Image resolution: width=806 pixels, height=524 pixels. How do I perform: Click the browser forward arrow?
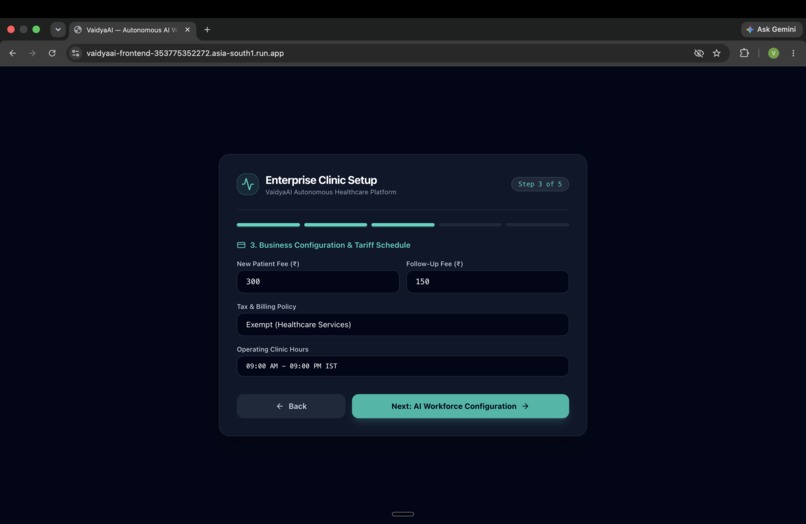coord(32,53)
